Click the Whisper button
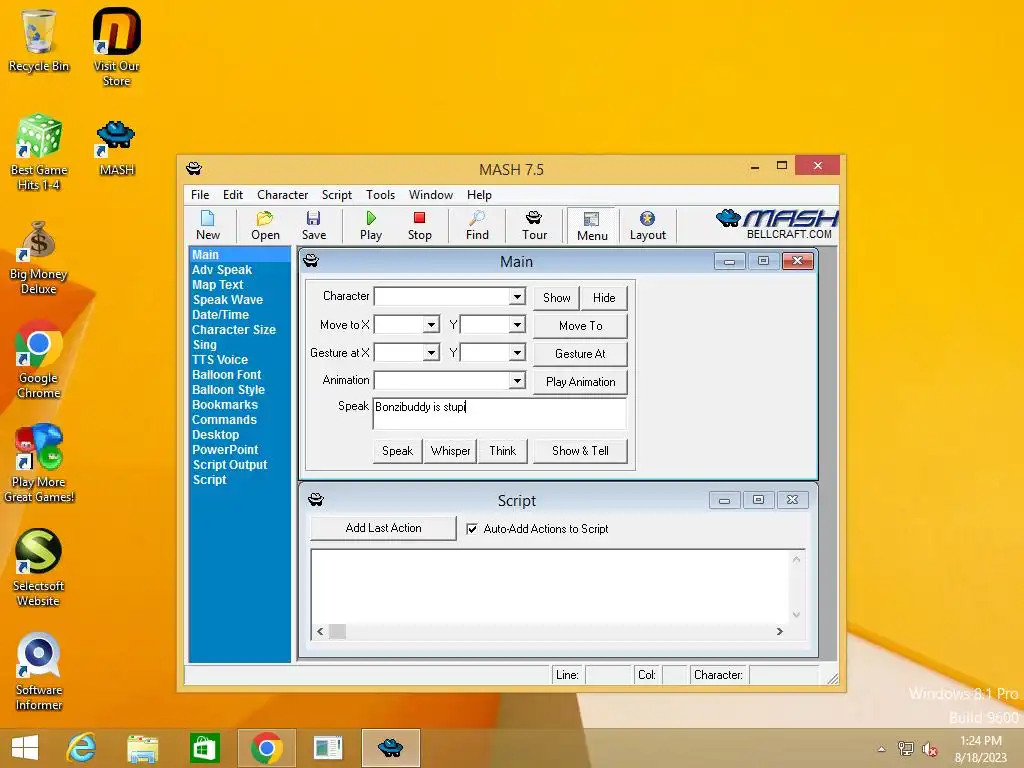 pos(450,451)
